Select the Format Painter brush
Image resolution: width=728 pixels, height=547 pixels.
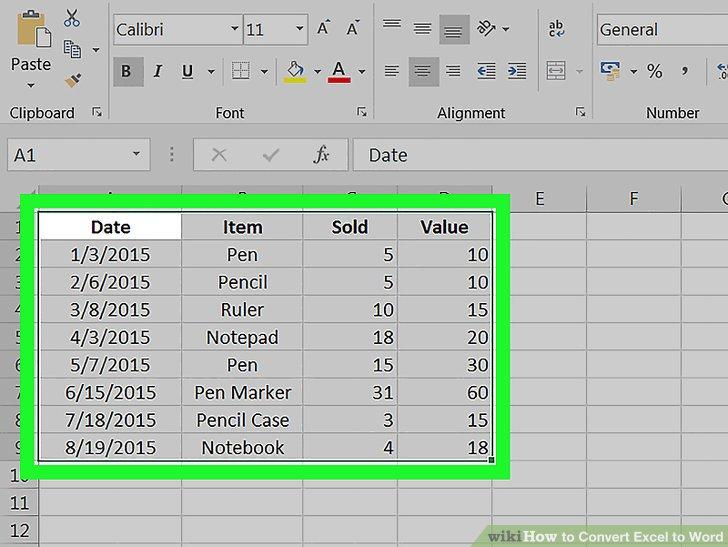[72, 80]
